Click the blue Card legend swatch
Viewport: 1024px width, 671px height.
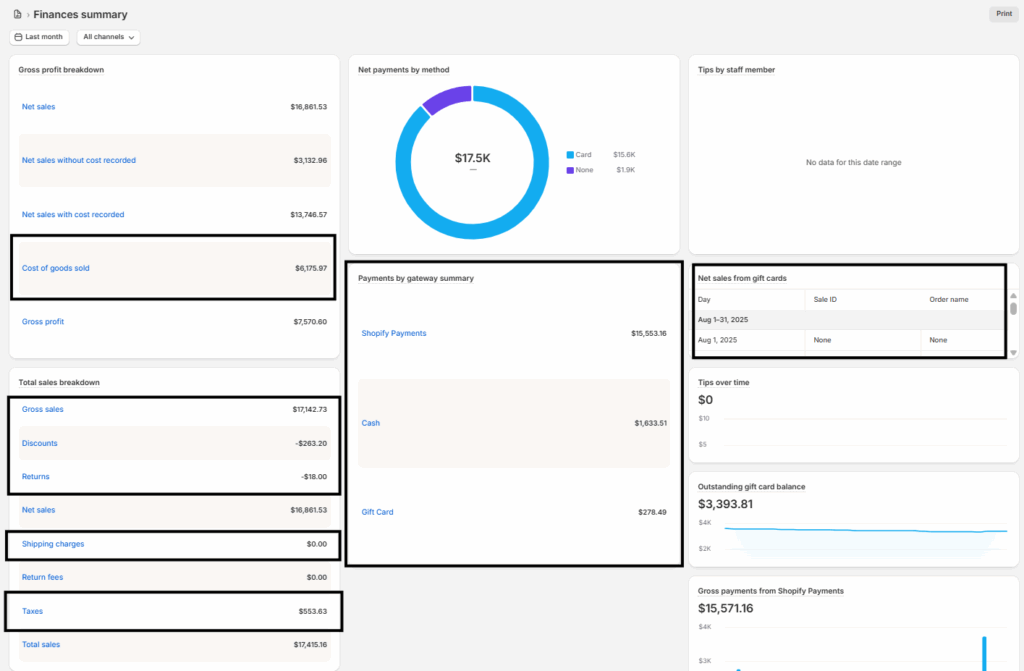tap(570, 155)
